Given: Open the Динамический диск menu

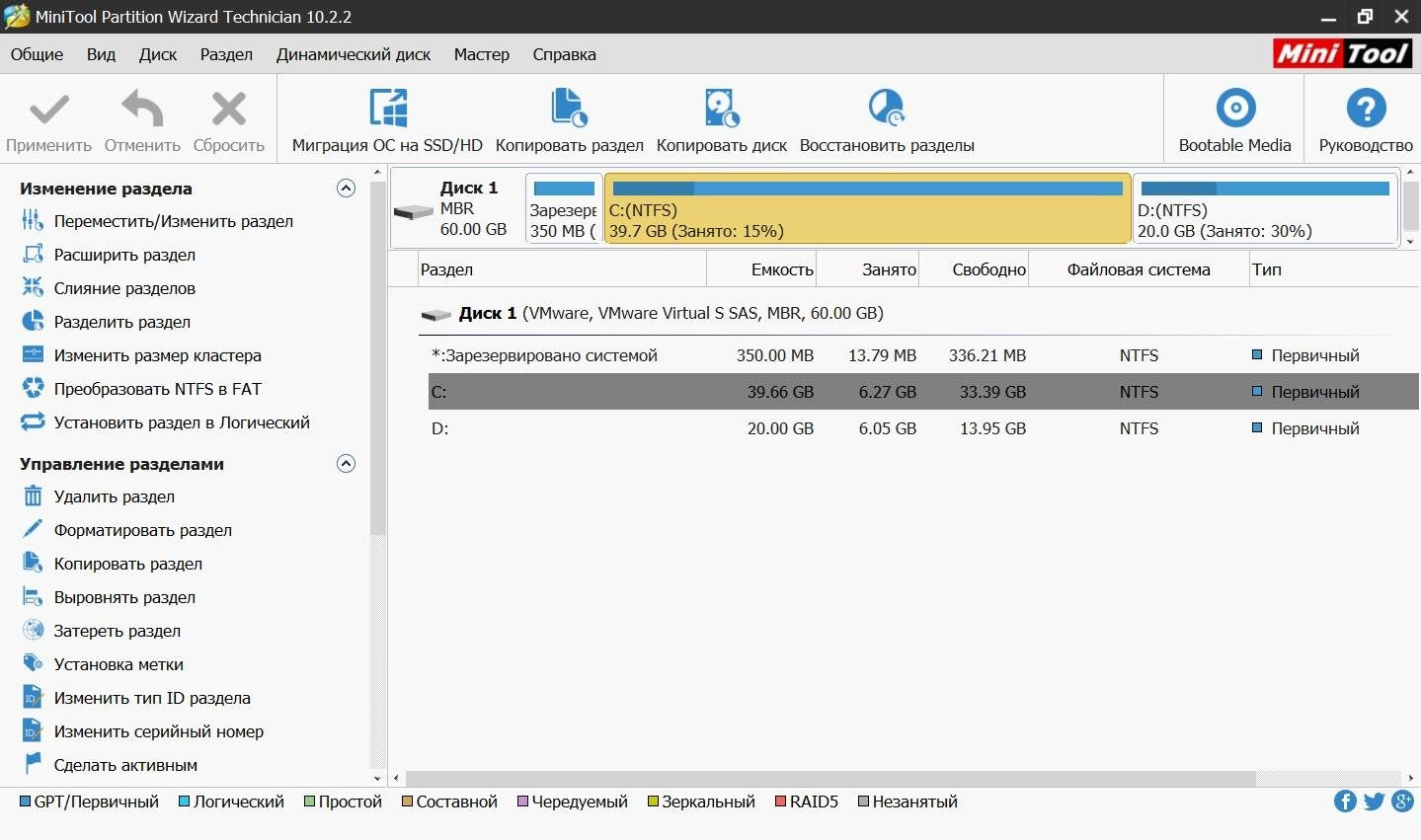Looking at the screenshot, I should coord(354,54).
